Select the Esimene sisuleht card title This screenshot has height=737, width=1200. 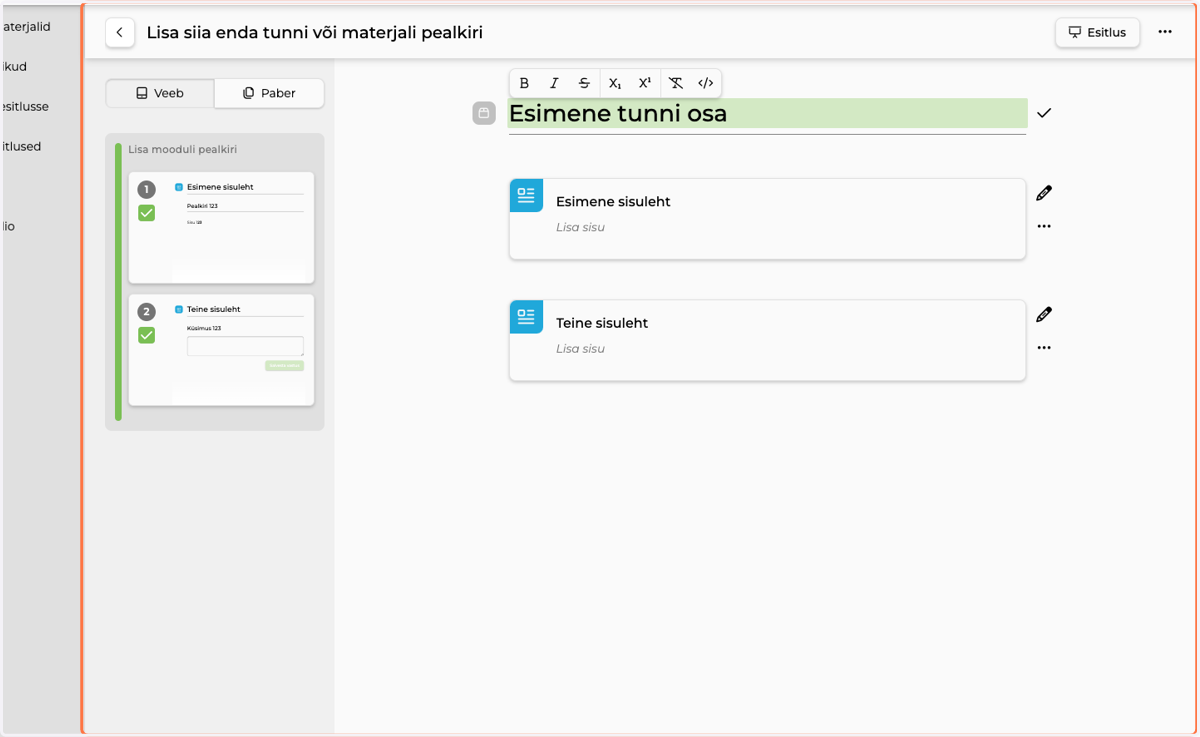tap(613, 202)
